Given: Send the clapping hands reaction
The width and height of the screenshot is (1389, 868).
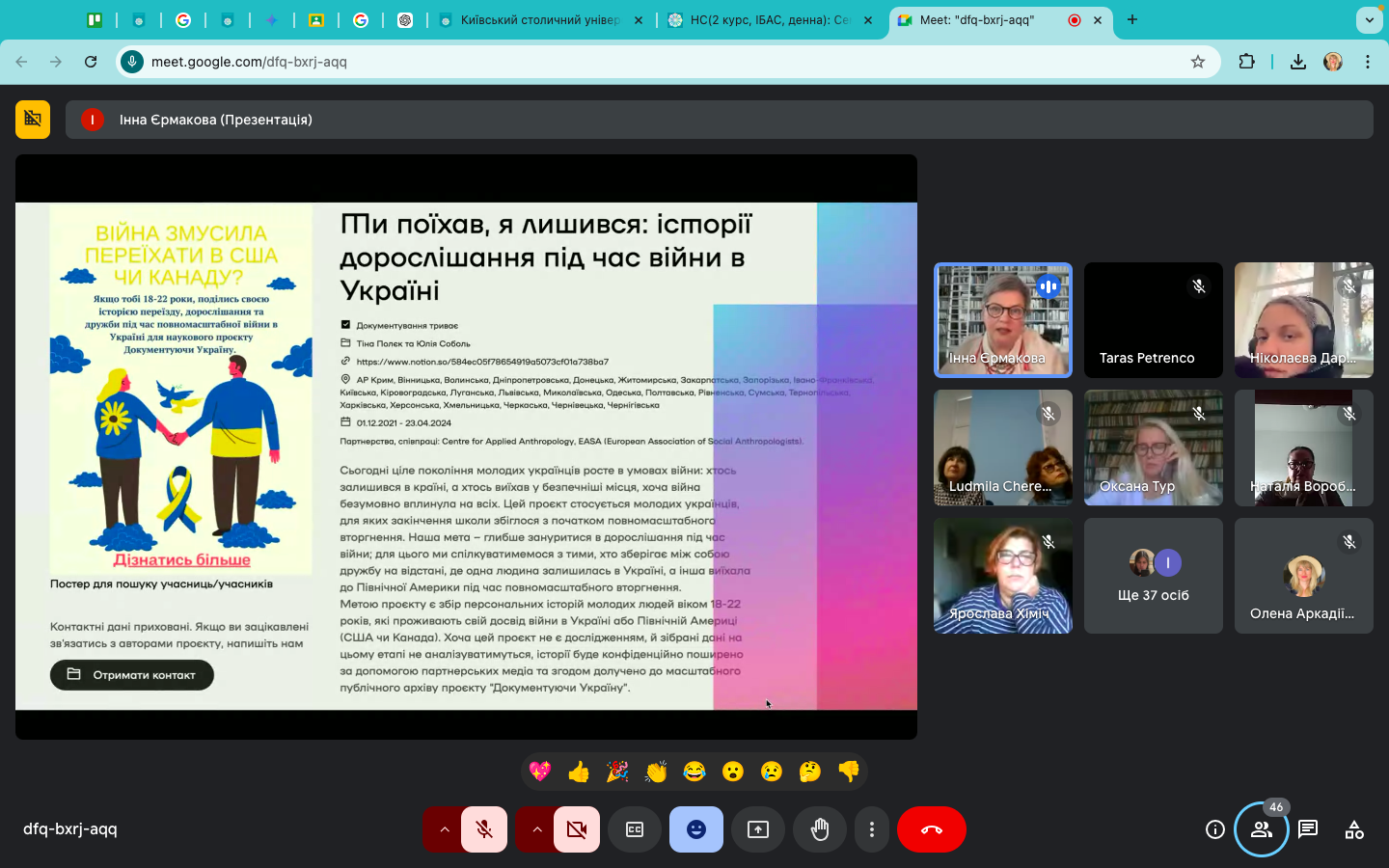Looking at the screenshot, I should [656, 772].
